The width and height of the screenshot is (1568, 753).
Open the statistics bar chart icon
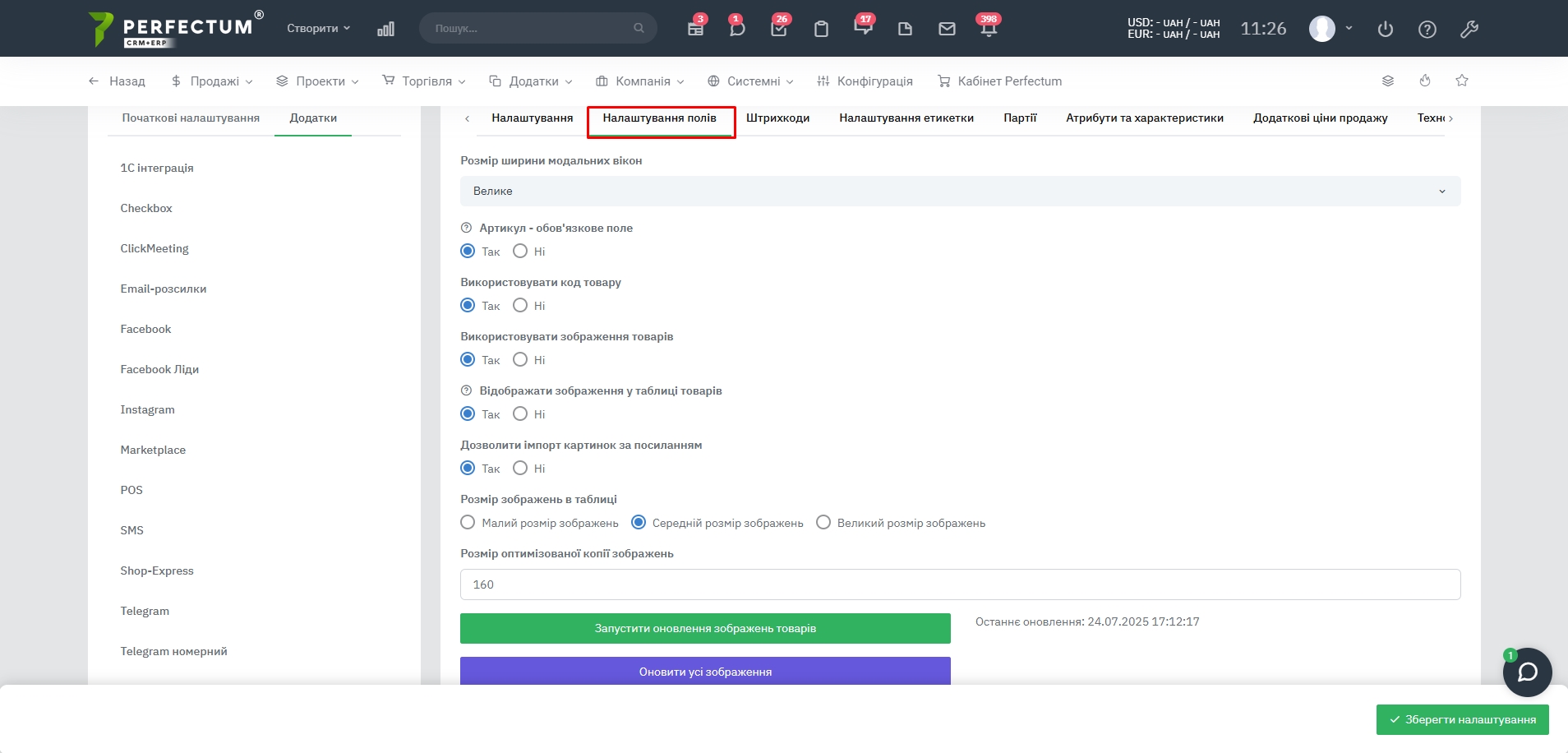385,29
